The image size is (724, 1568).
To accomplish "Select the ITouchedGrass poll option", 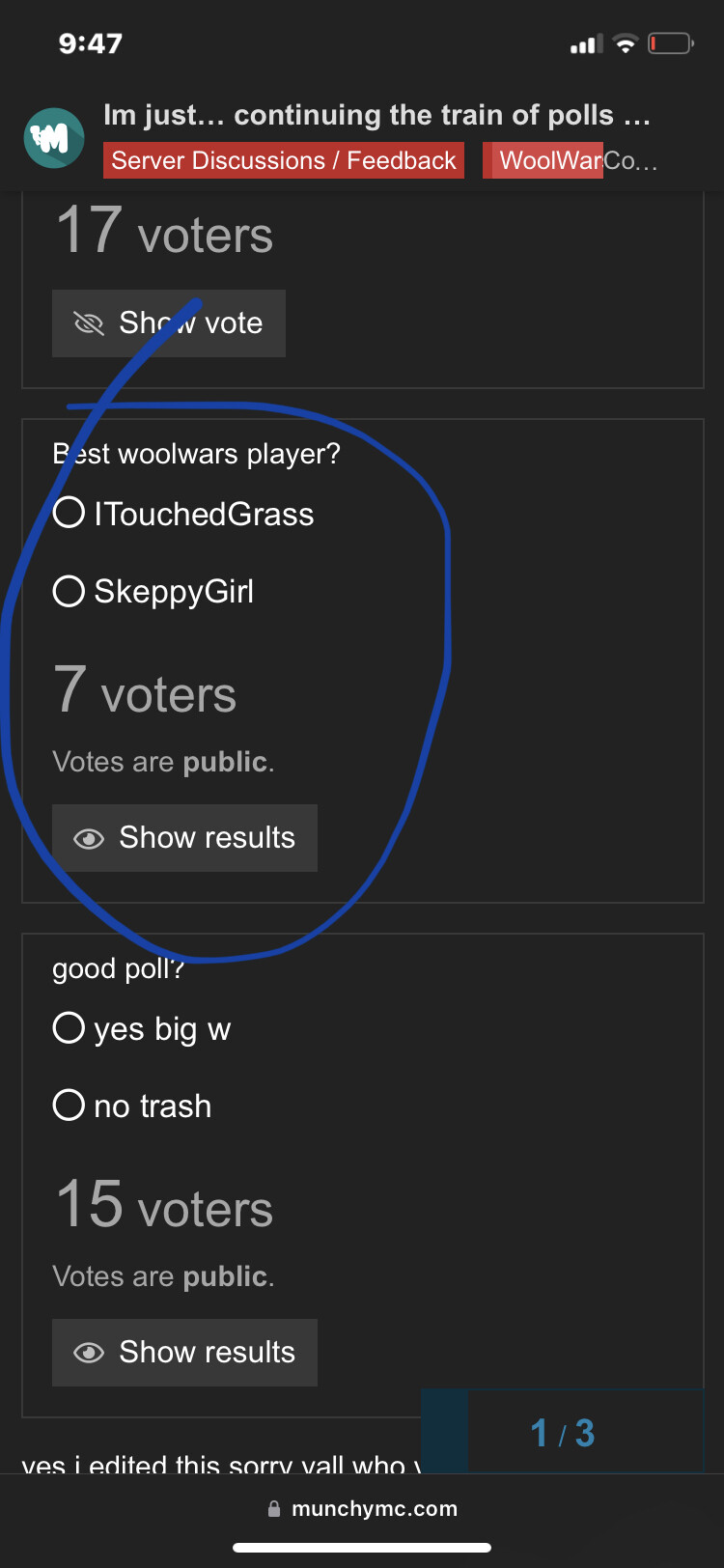I will (x=183, y=513).
